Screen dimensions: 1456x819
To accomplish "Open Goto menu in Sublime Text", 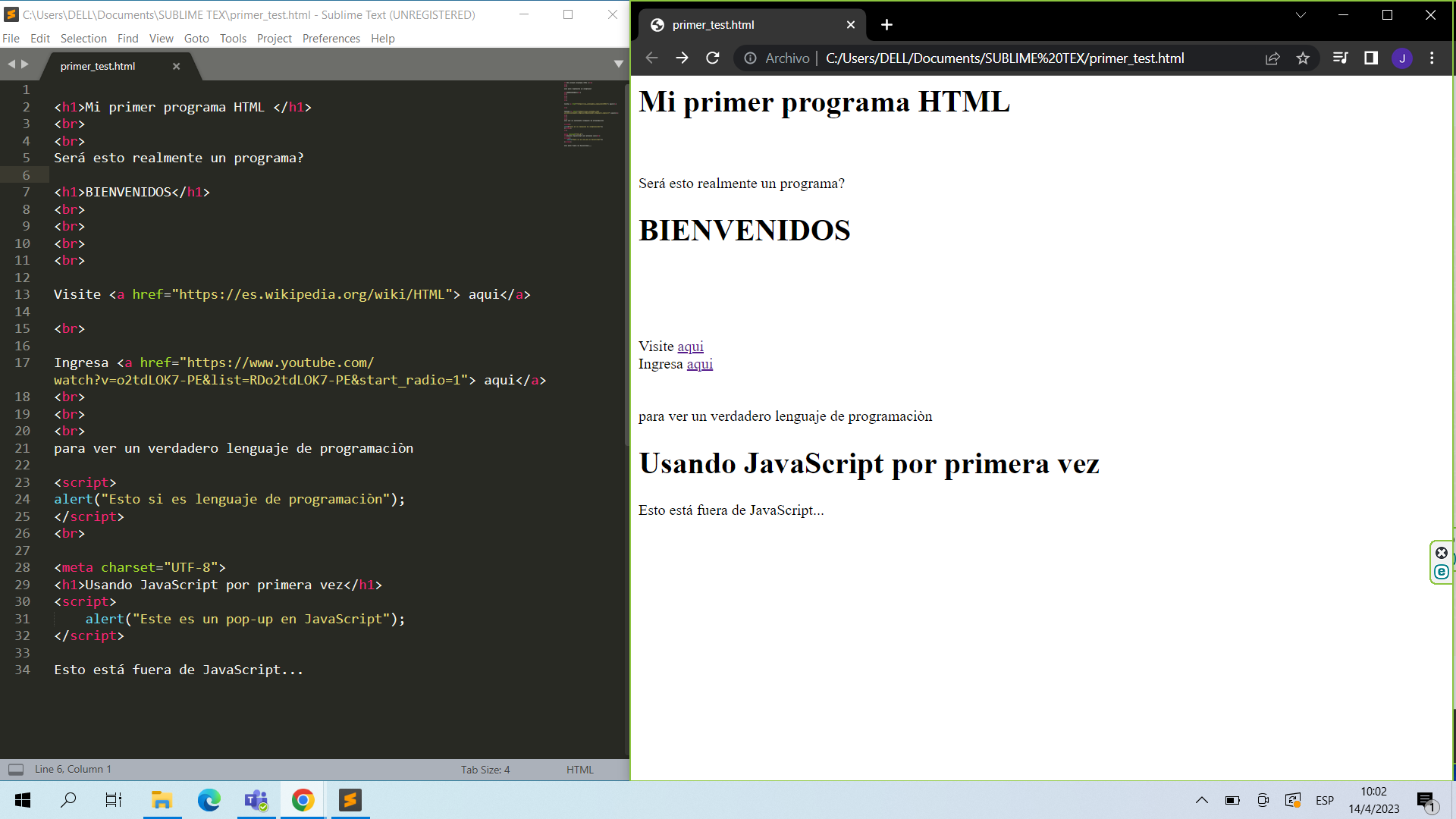I will pos(196,39).
